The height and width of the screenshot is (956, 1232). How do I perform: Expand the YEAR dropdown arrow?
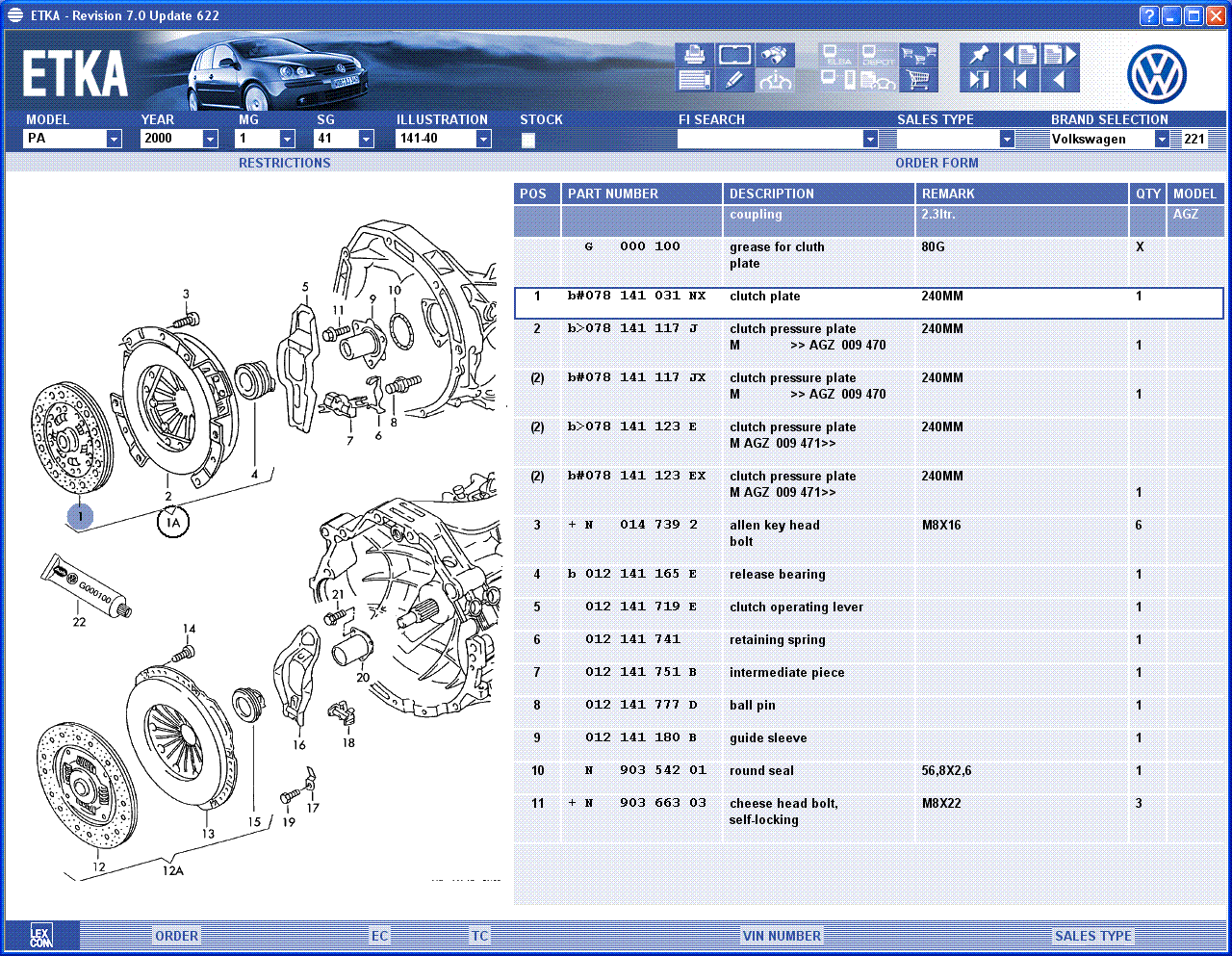[x=210, y=139]
